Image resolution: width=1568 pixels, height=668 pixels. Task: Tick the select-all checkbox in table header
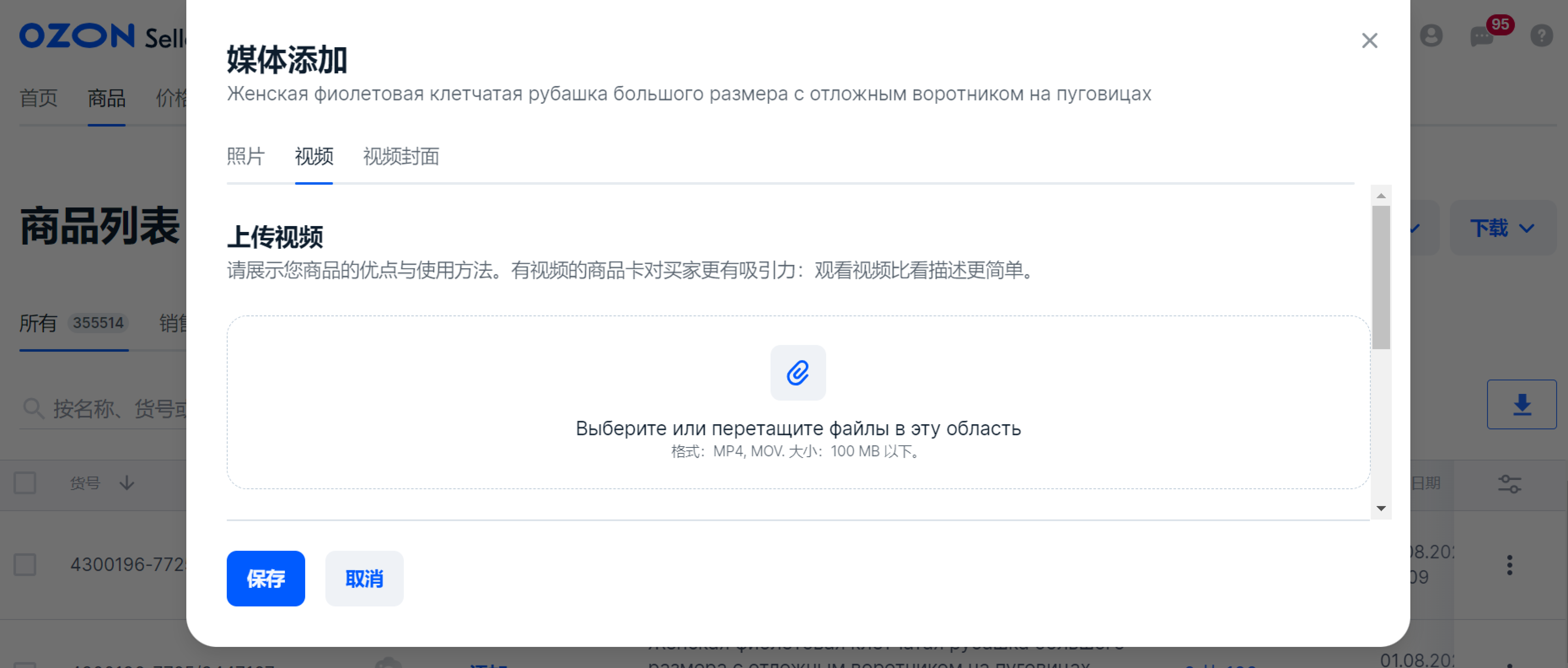[x=25, y=483]
